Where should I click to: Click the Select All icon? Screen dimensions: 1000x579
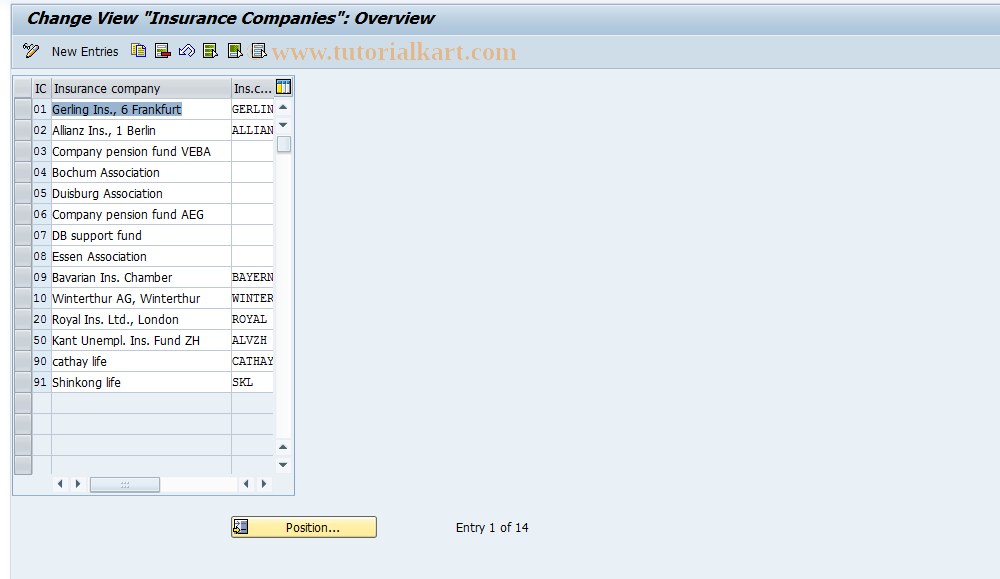(x=210, y=51)
